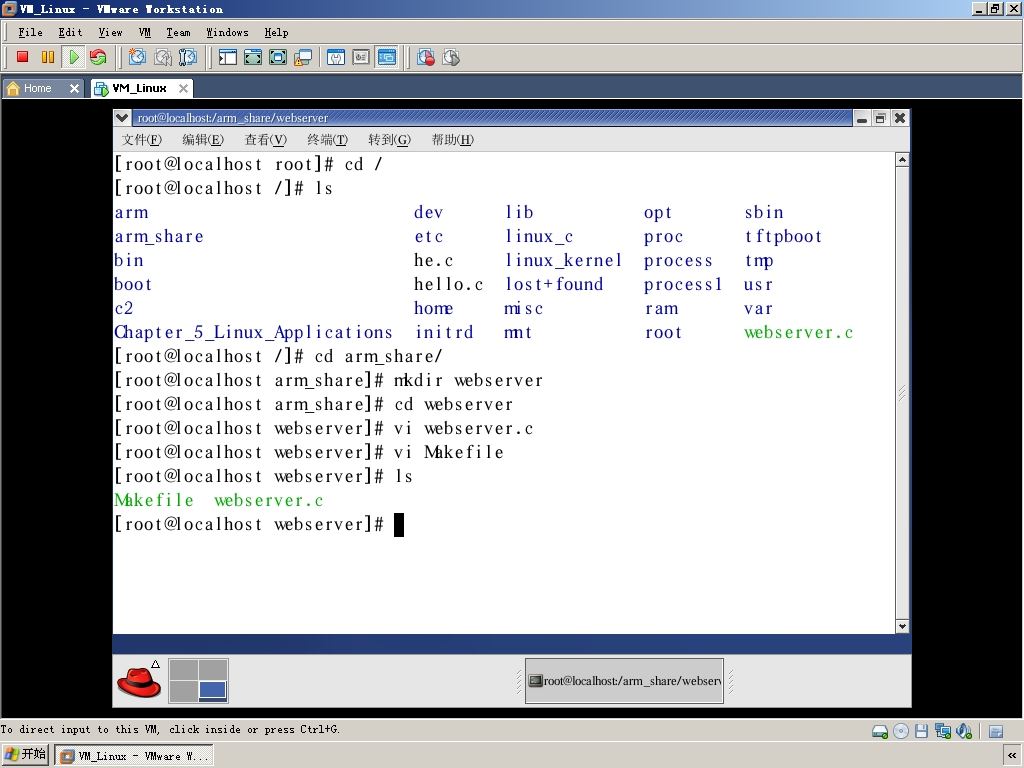This screenshot has width=1024, height=768.
Task: Click the arm_share directory name in listing
Action: point(159,236)
